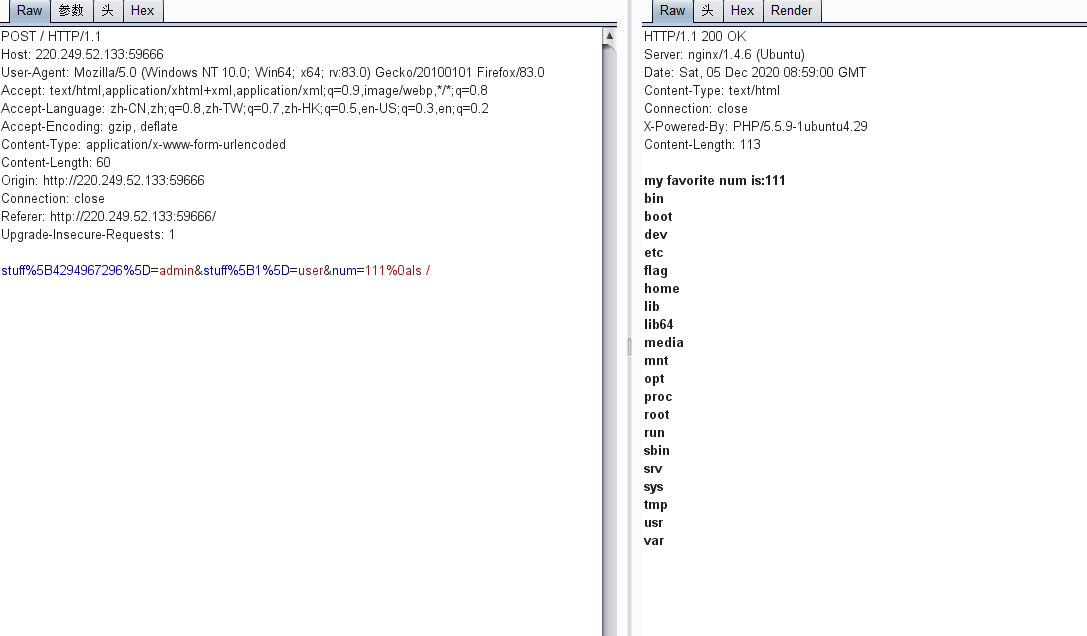Click the 'root' directory entry

(656, 415)
